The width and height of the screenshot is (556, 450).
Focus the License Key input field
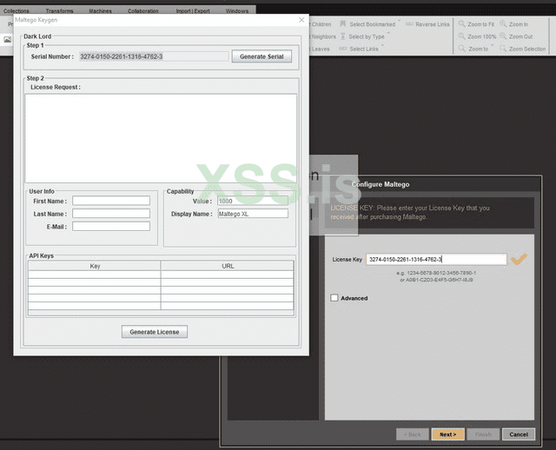pyautogui.click(x=437, y=259)
